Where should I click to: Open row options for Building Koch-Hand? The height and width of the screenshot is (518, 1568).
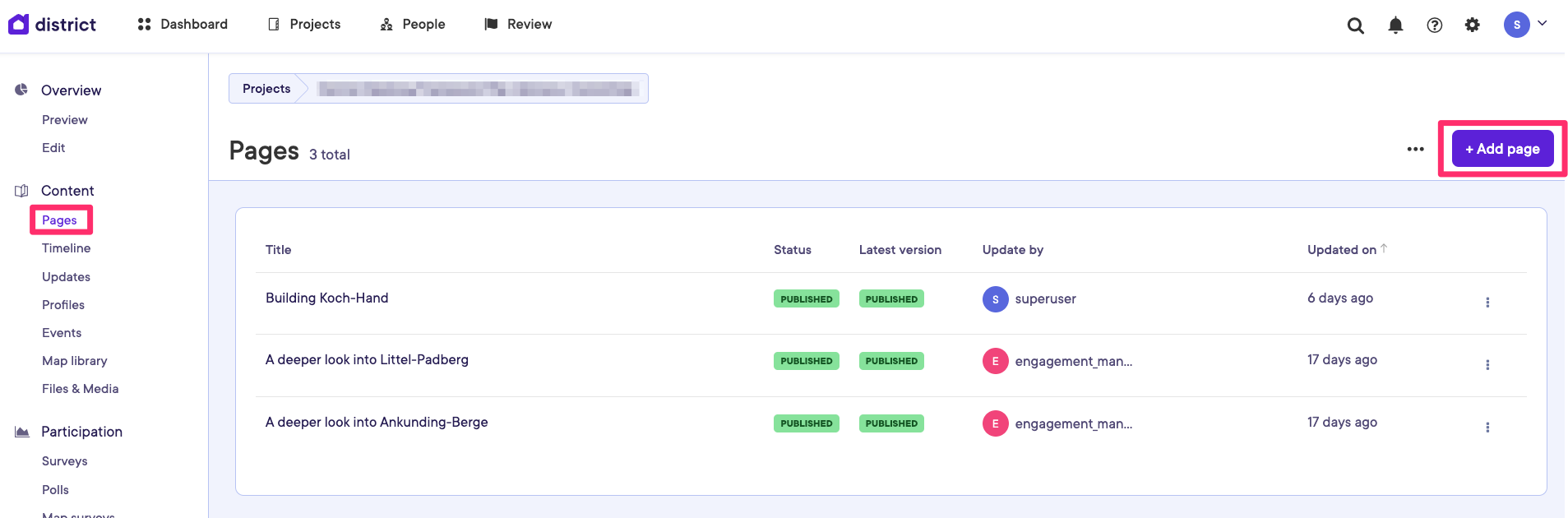point(1487,303)
